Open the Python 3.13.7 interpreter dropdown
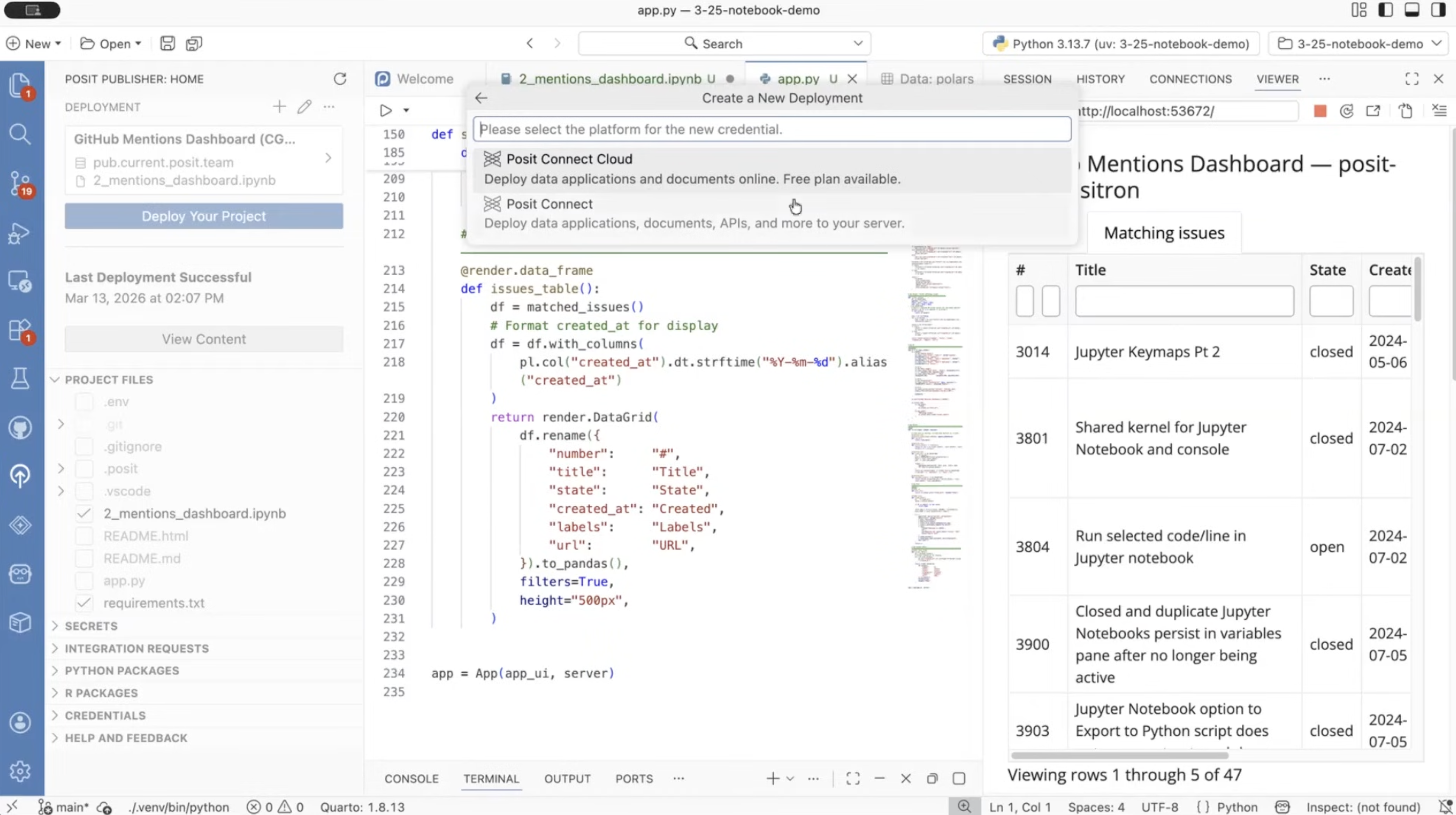Screen dimensions: 1456x815 click(x=1119, y=44)
